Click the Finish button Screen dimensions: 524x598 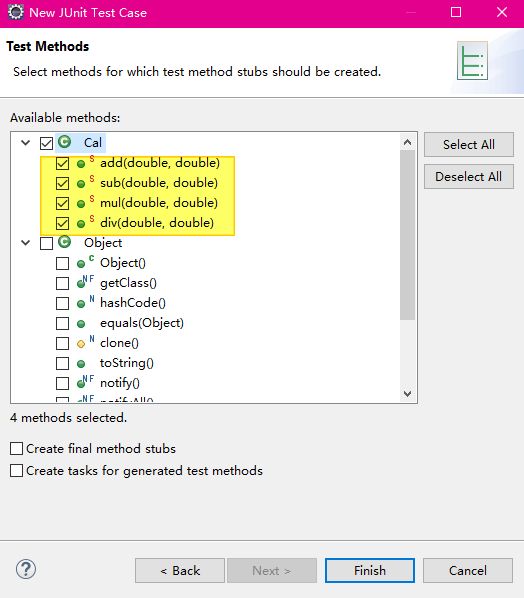pos(370,571)
